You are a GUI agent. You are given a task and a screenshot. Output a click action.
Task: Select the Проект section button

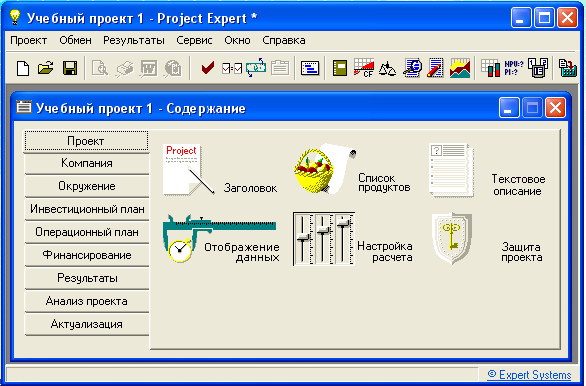86,141
